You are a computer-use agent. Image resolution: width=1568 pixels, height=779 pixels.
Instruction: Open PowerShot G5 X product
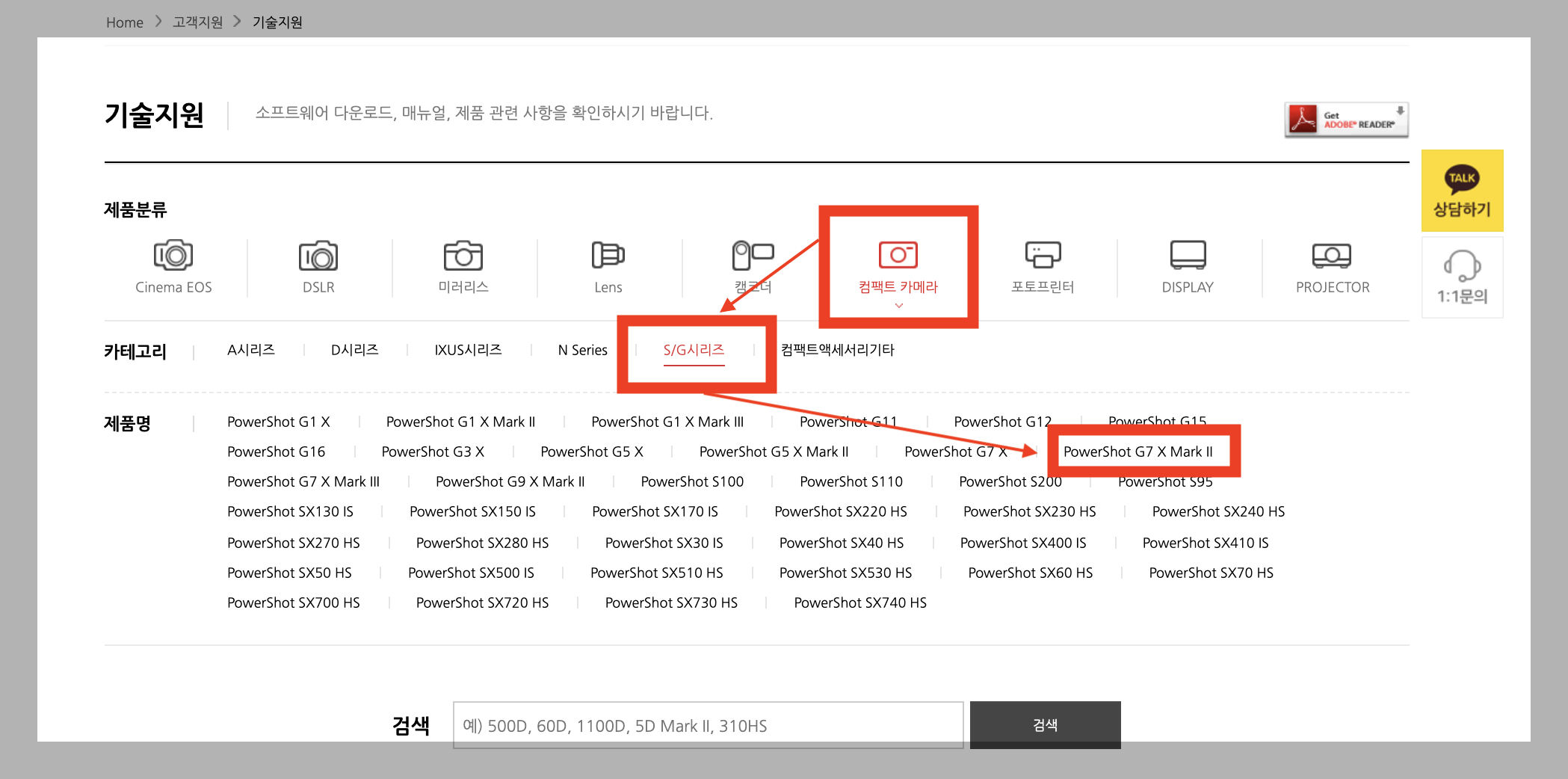pyautogui.click(x=592, y=452)
